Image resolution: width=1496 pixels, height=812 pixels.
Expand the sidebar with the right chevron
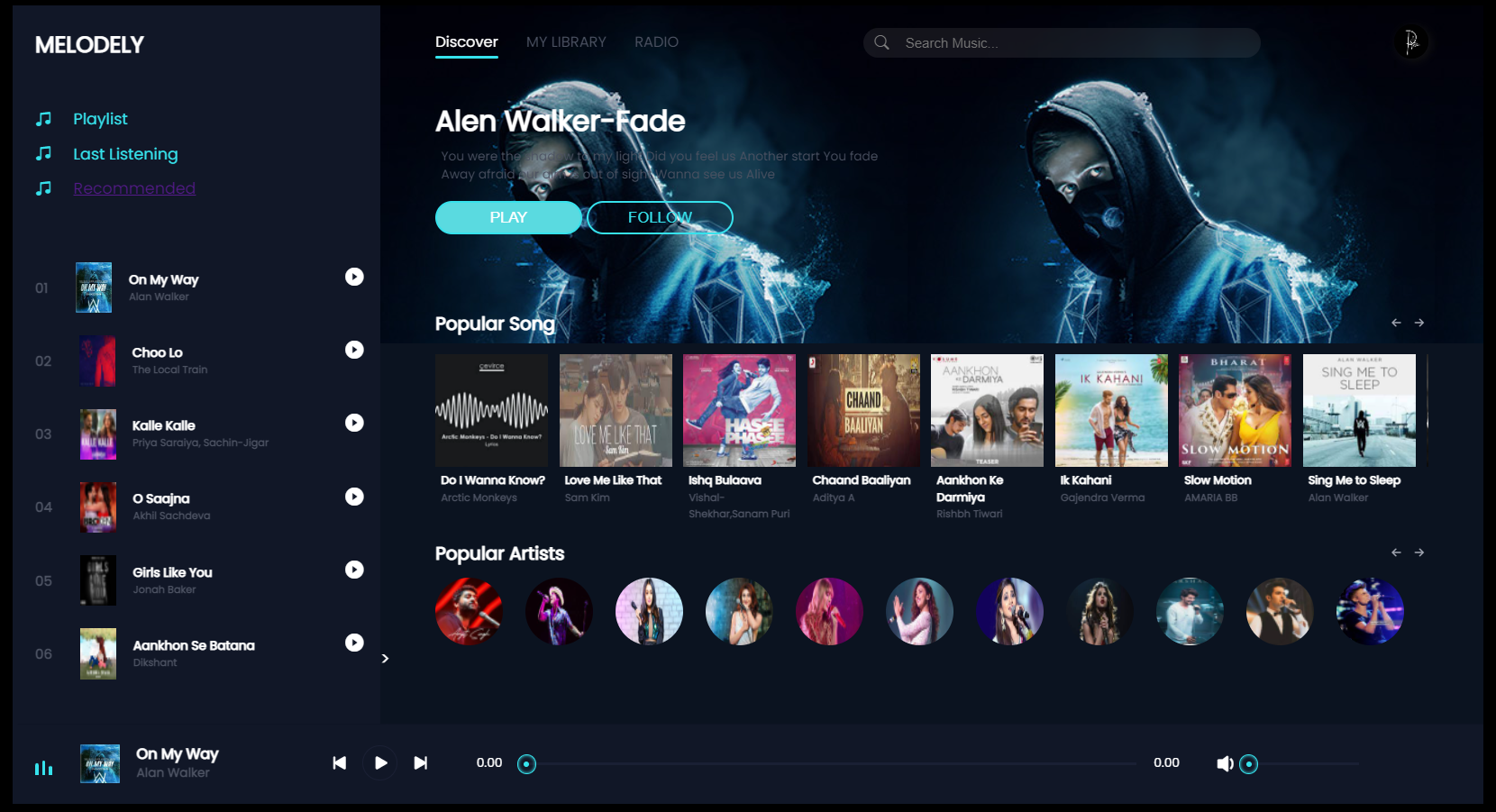point(385,659)
